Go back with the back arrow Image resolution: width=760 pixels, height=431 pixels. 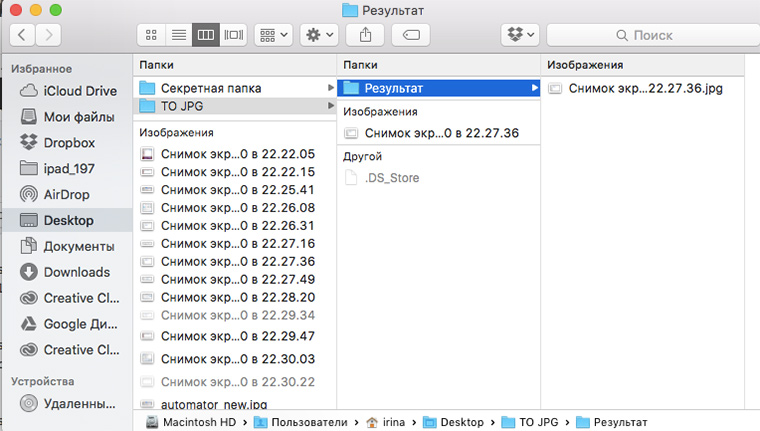click(22, 35)
